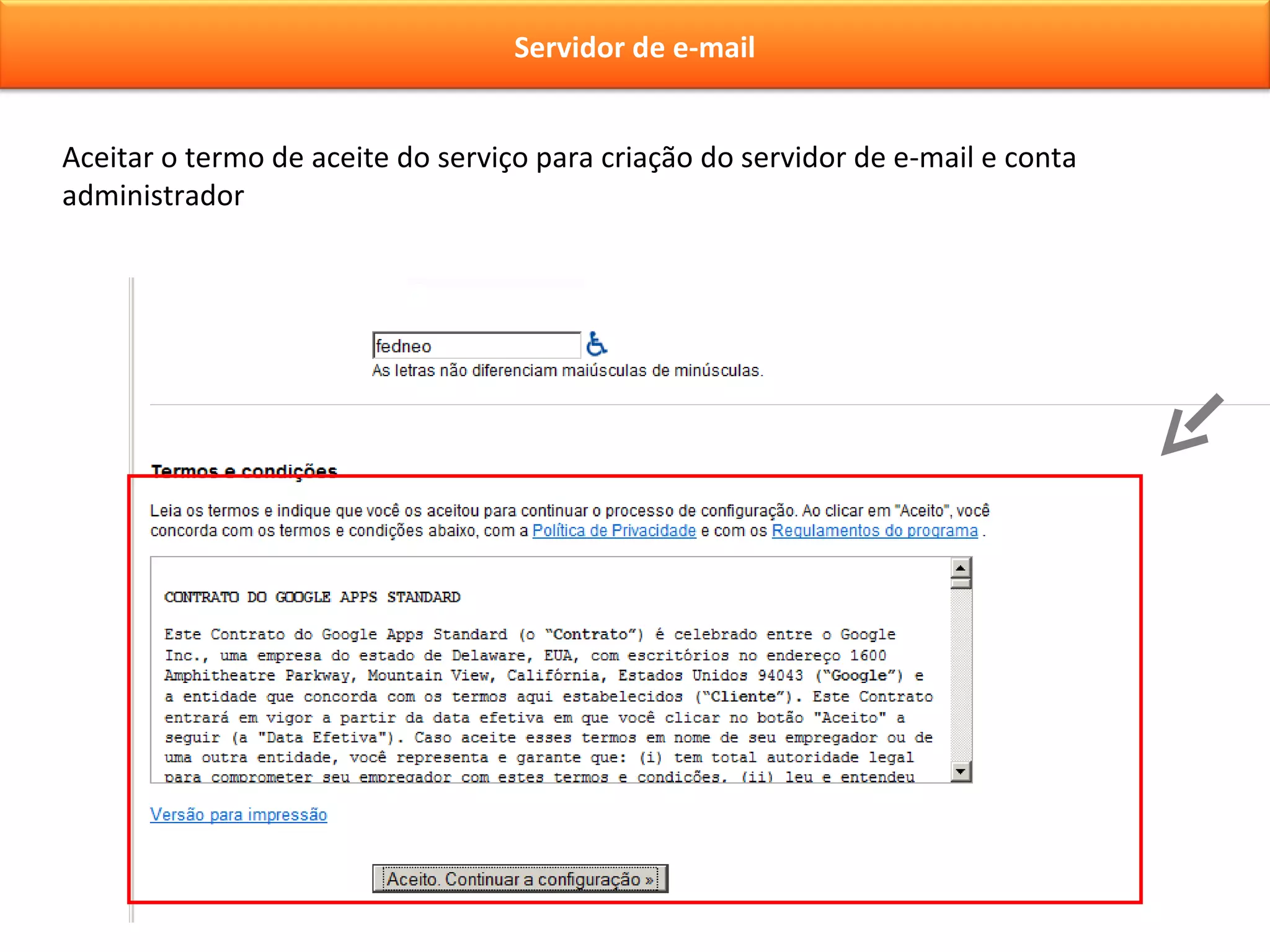Open the 'Política de Privacidade' link
1270x952 pixels.
click(614, 531)
